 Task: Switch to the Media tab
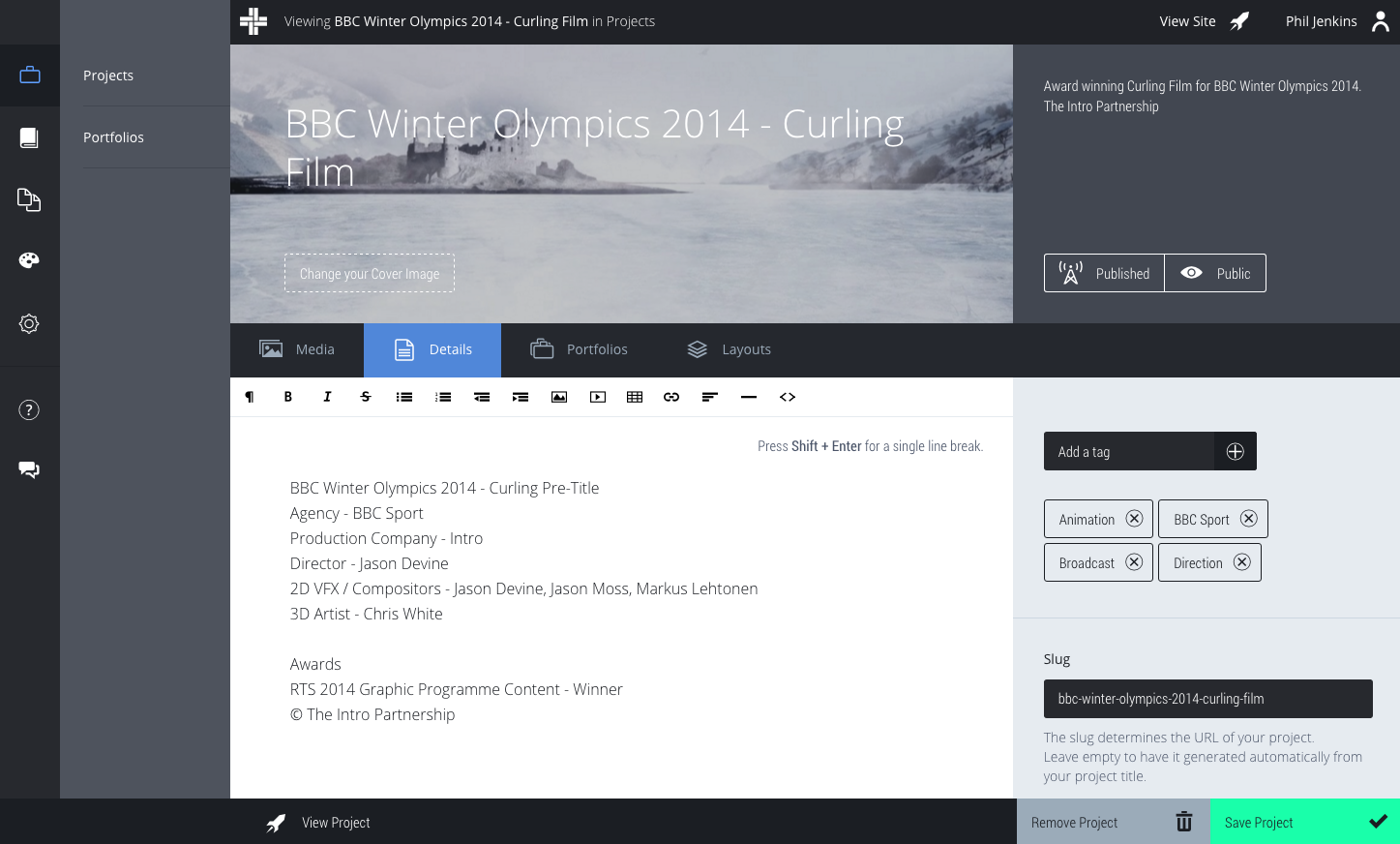pyautogui.click(x=297, y=349)
